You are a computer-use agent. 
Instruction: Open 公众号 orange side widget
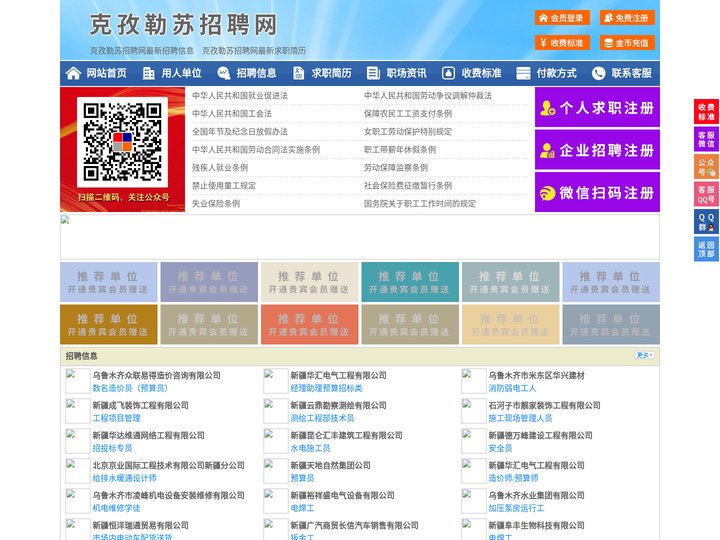(x=706, y=167)
